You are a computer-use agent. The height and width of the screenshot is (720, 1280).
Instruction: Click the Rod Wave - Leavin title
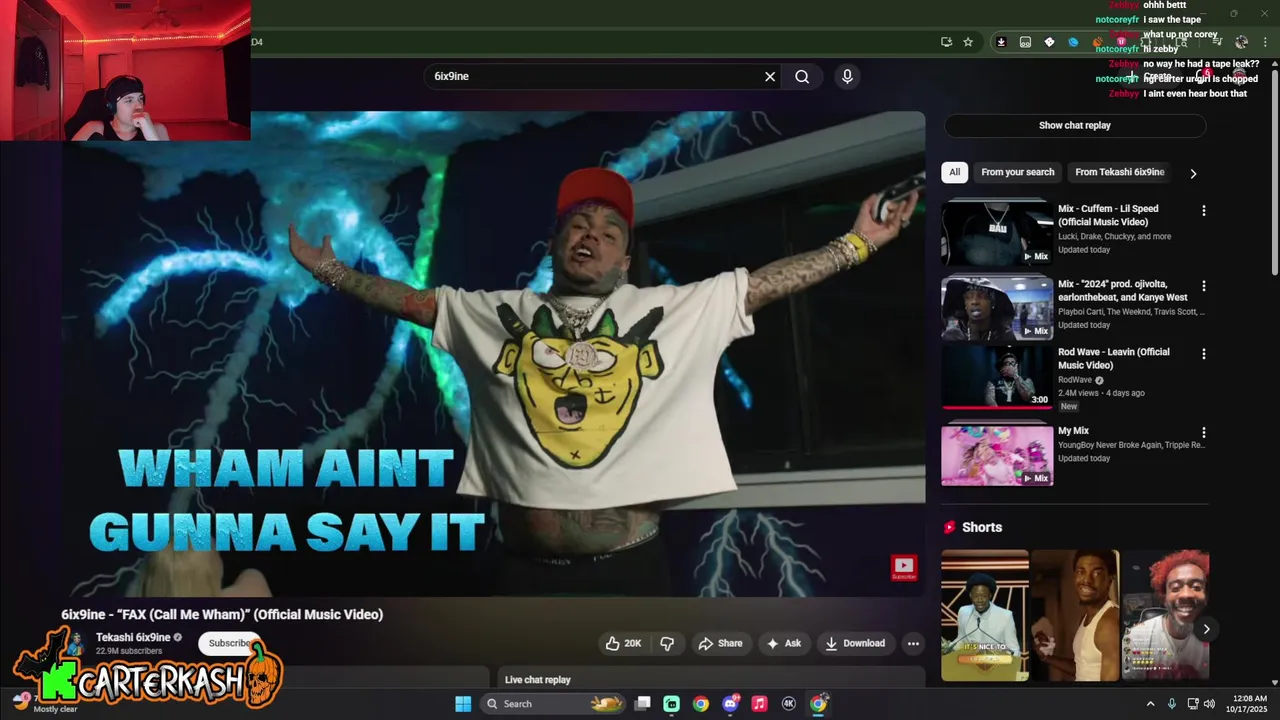(x=1114, y=358)
